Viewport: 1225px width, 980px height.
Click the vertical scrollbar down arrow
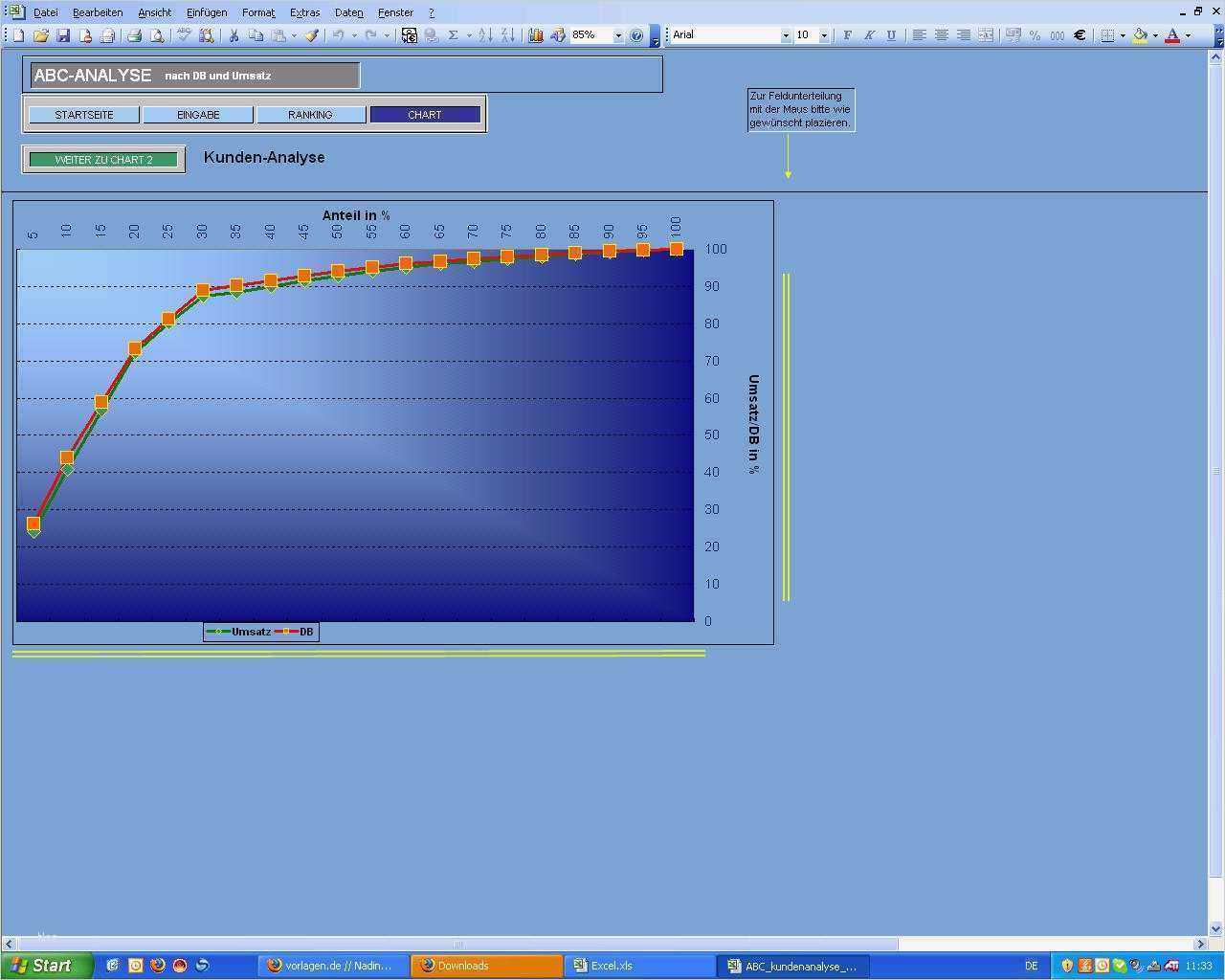(1217, 928)
